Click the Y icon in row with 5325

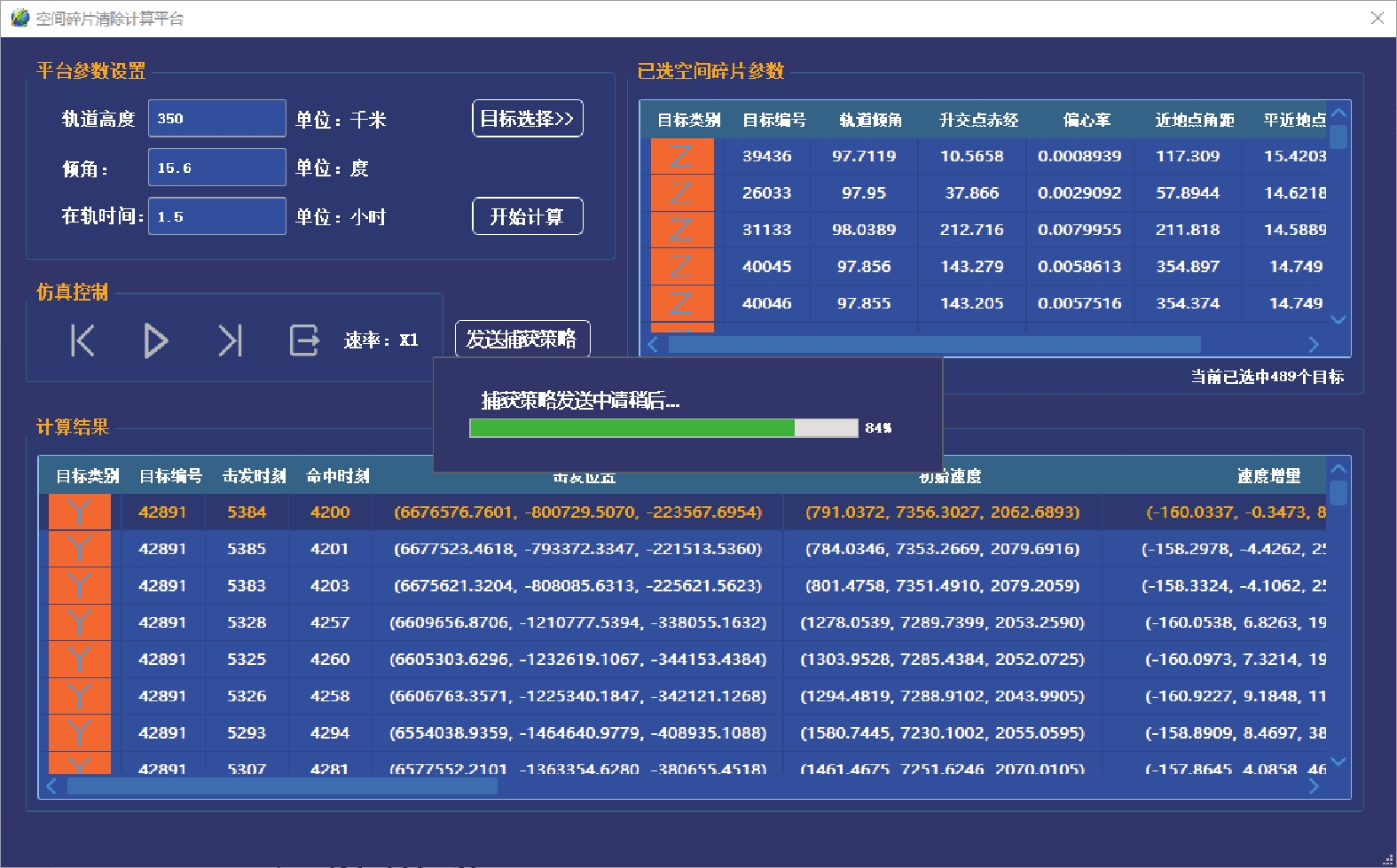(x=80, y=659)
